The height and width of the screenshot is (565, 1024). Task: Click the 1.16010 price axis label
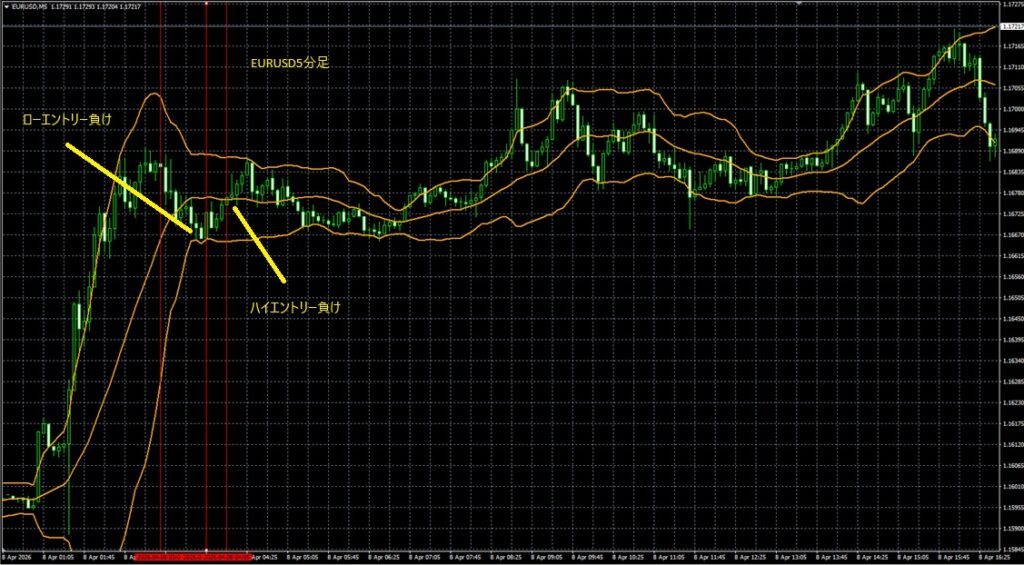pos(1012,486)
